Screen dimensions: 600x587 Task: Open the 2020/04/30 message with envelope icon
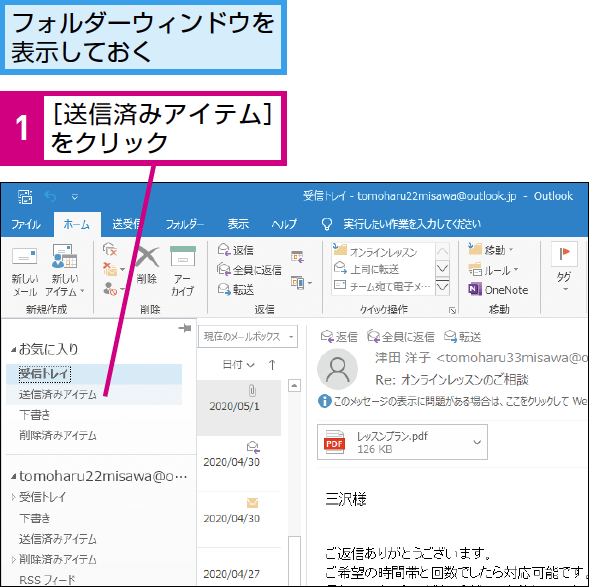[x=239, y=519]
